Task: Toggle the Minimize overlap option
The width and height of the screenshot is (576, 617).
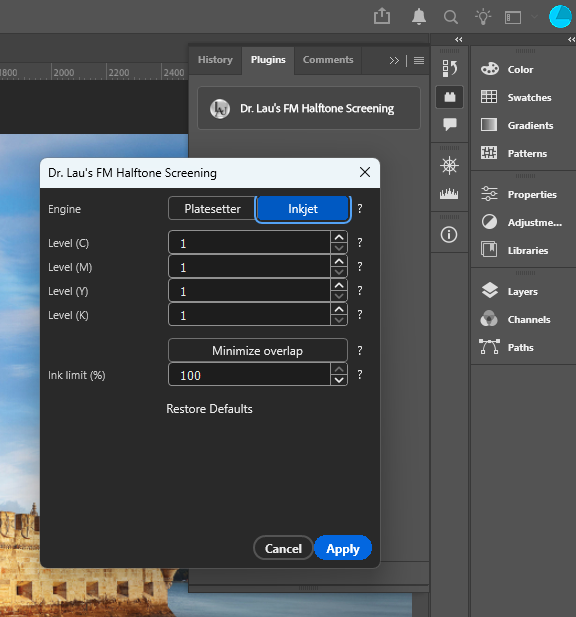Action: coord(258,350)
